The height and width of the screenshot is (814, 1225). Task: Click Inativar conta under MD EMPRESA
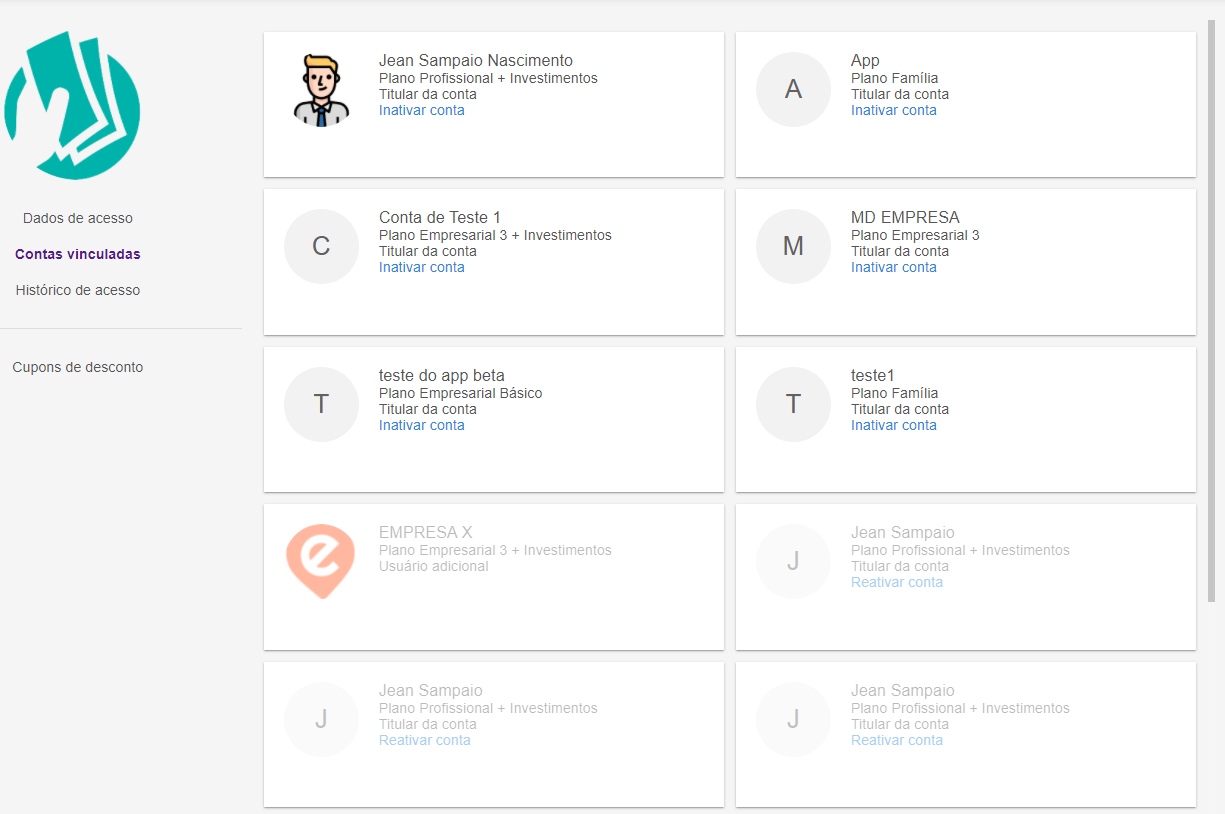pyautogui.click(x=893, y=267)
